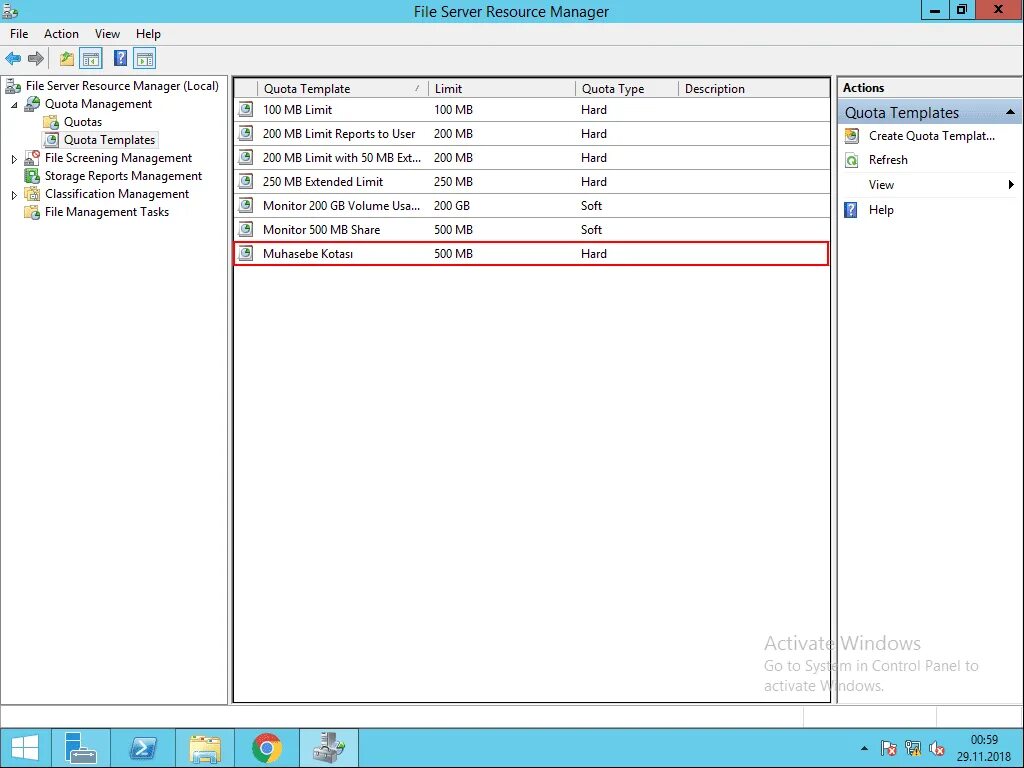Screen dimensions: 1024x768
Task: Open File Explorer from the taskbar
Action: [204, 748]
